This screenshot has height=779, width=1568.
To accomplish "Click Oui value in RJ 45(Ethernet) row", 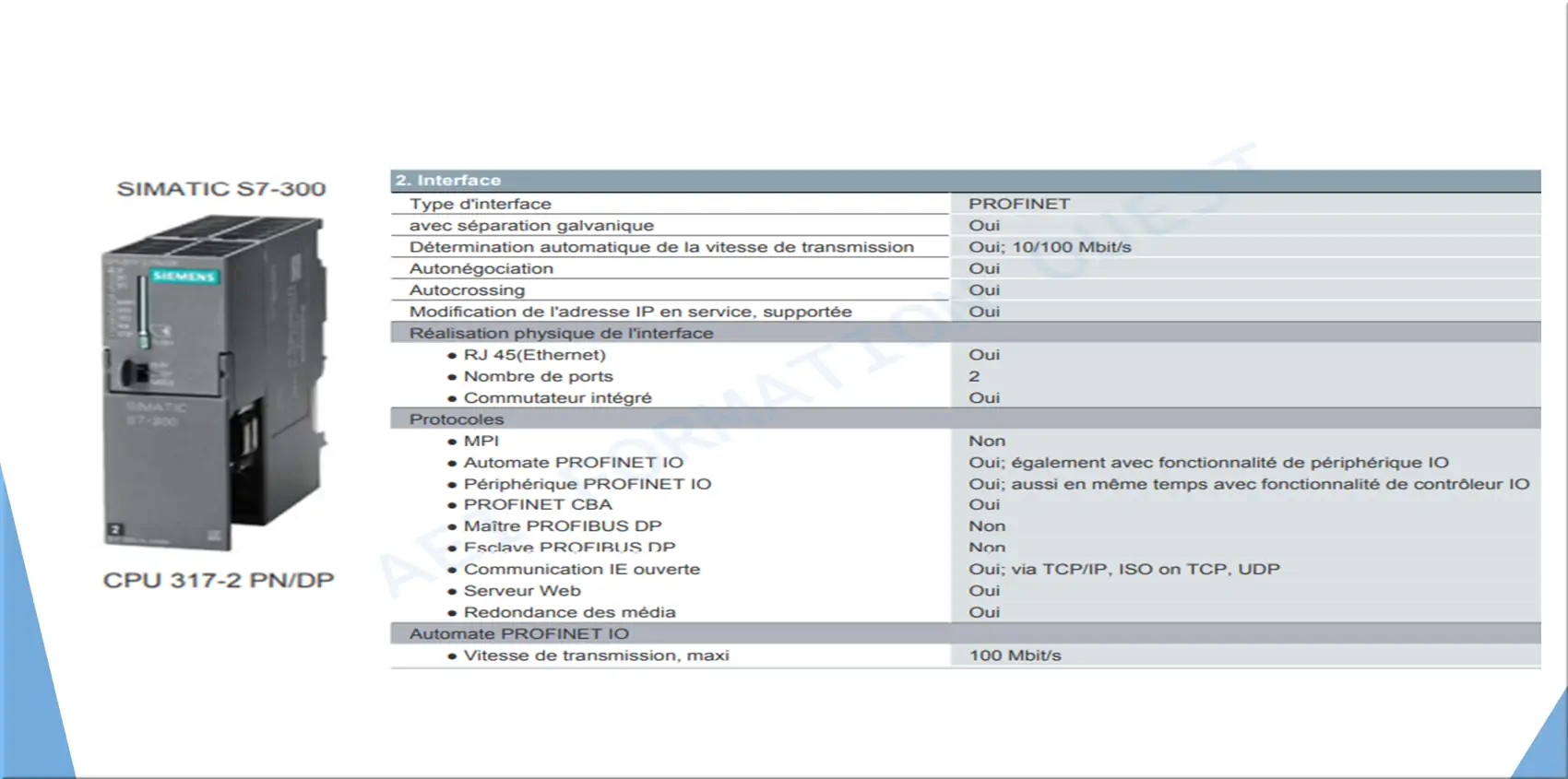I will click(984, 355).
